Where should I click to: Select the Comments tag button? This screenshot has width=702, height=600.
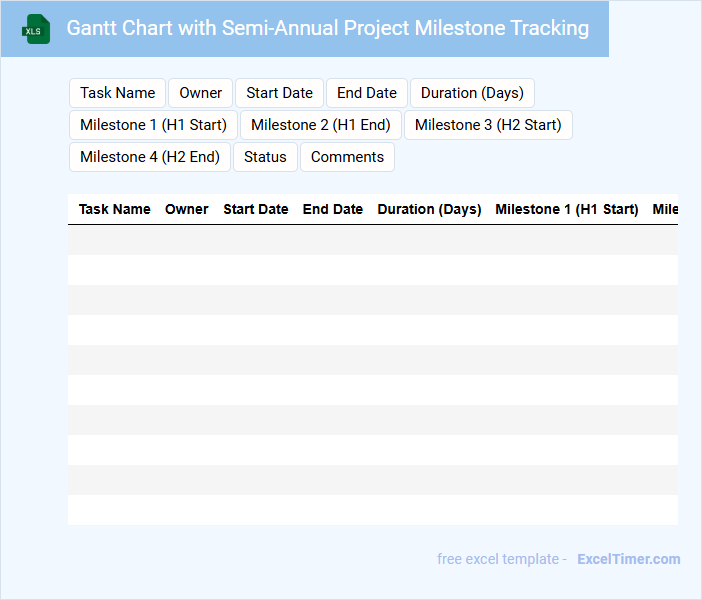point(347,157)
